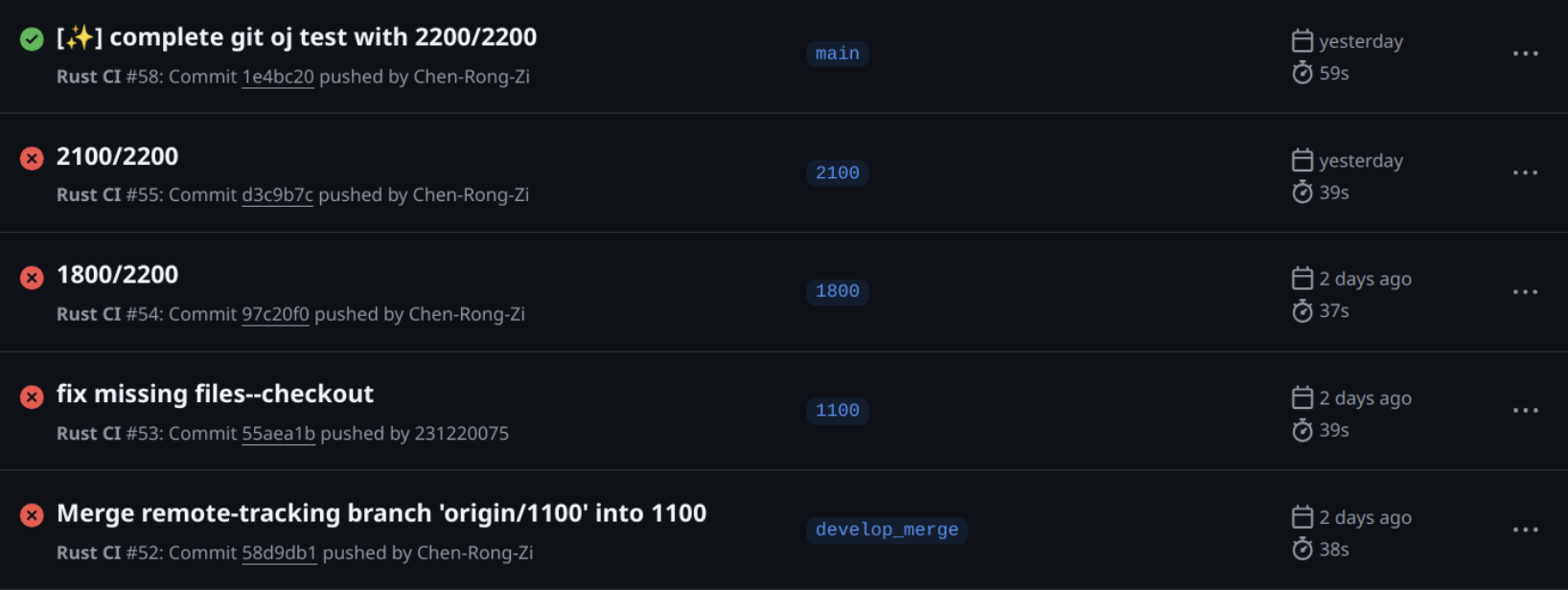Screen dimensions: 1568x590
Task: Open the Merge remote-tracking branch workflow run
Action: coord(381,513)
